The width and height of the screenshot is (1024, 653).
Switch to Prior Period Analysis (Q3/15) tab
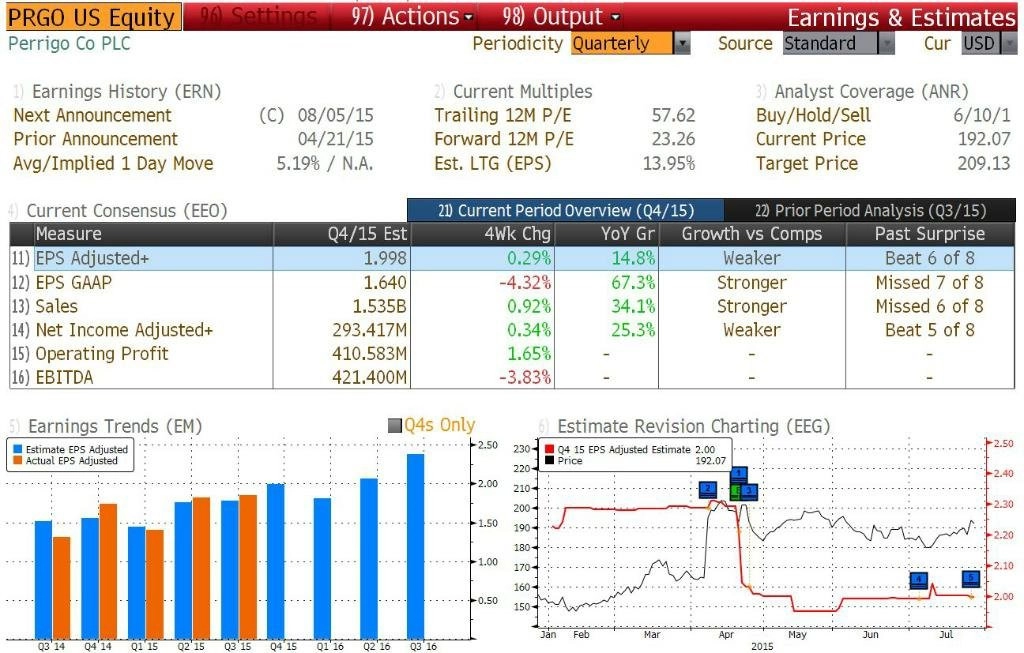[x=870, y=210]
